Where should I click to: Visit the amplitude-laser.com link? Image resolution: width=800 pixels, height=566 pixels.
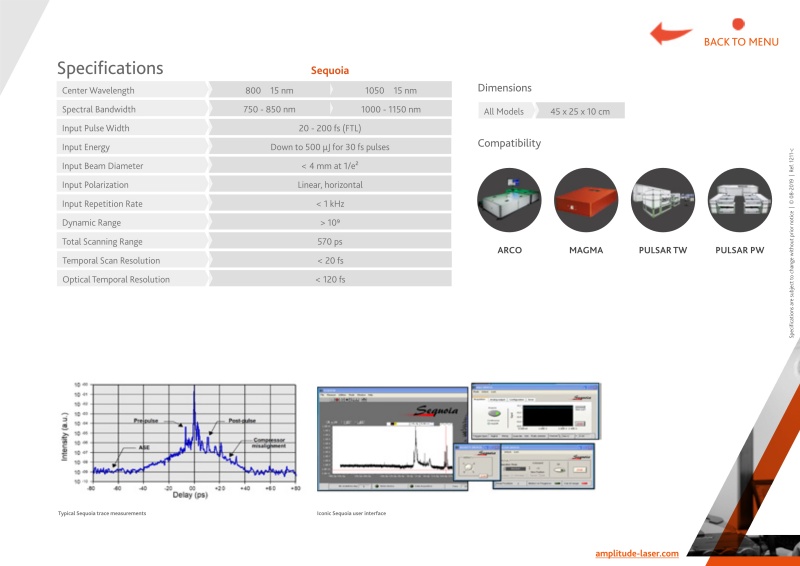click(x=636, y=553)
